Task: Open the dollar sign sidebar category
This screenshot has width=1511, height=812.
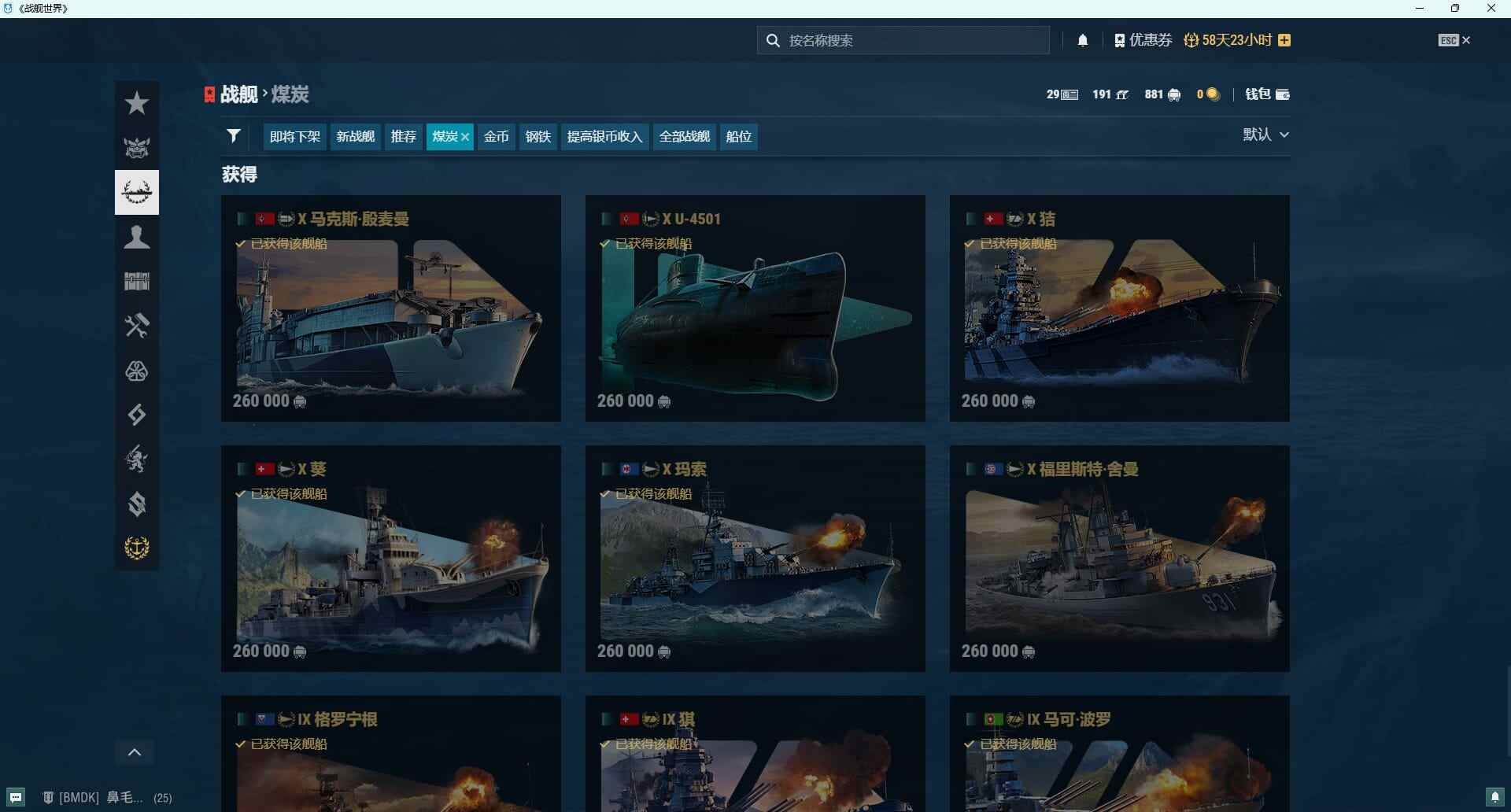Action: 137,504
